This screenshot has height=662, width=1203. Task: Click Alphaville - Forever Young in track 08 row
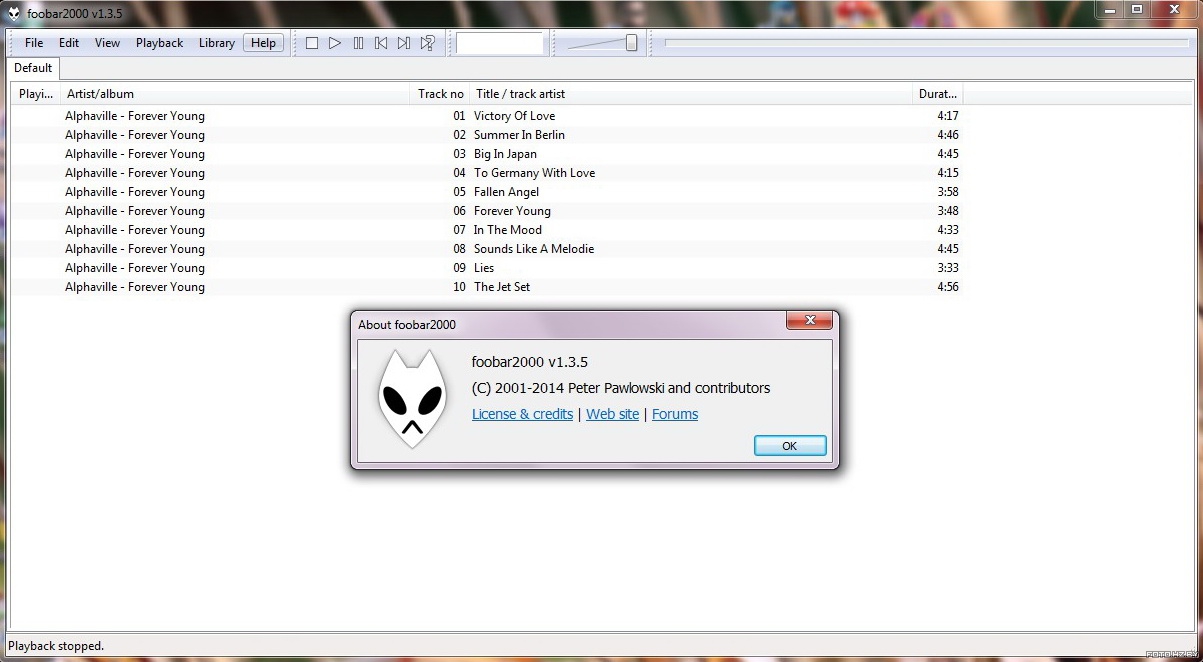point(135,249)
